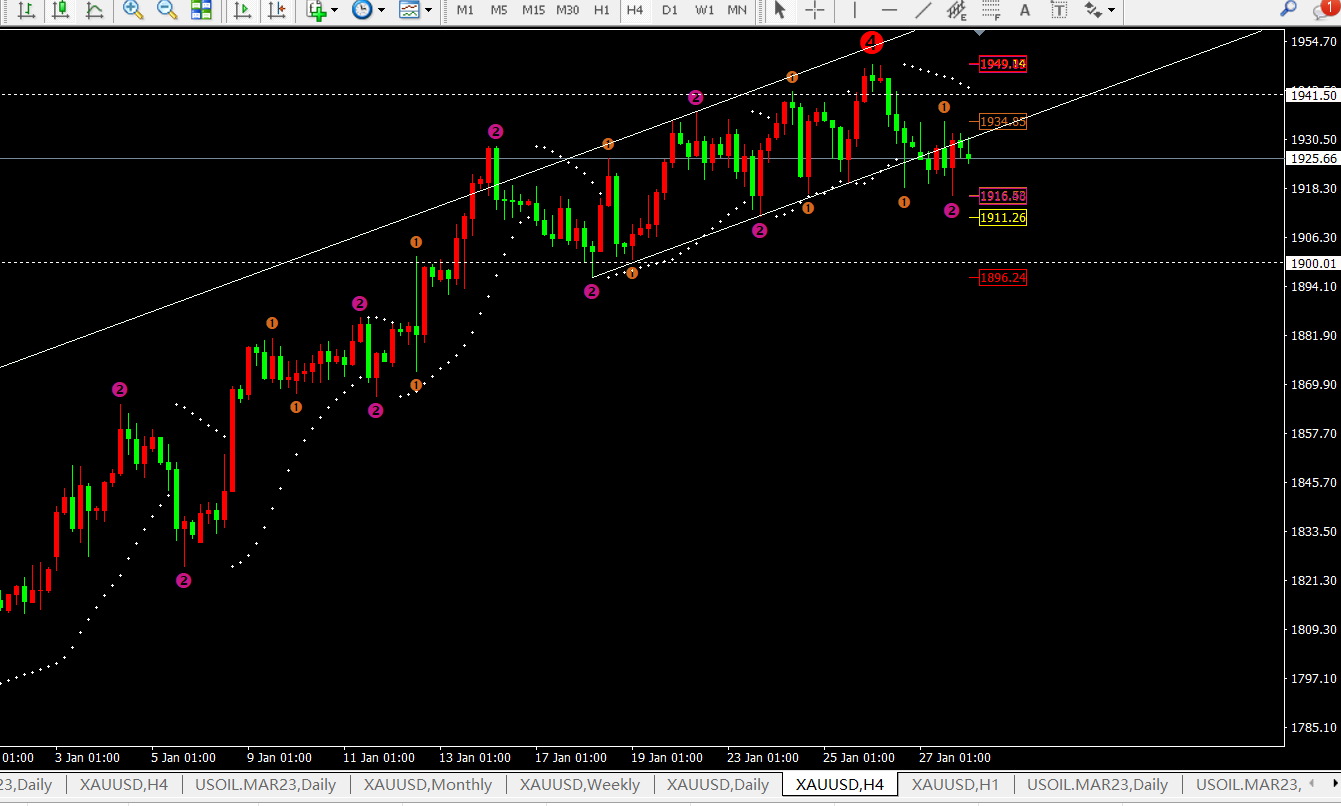The image size is (1341, 806).
Task: Click the 1900.01 level on price axis
Action: point(1313,263)
